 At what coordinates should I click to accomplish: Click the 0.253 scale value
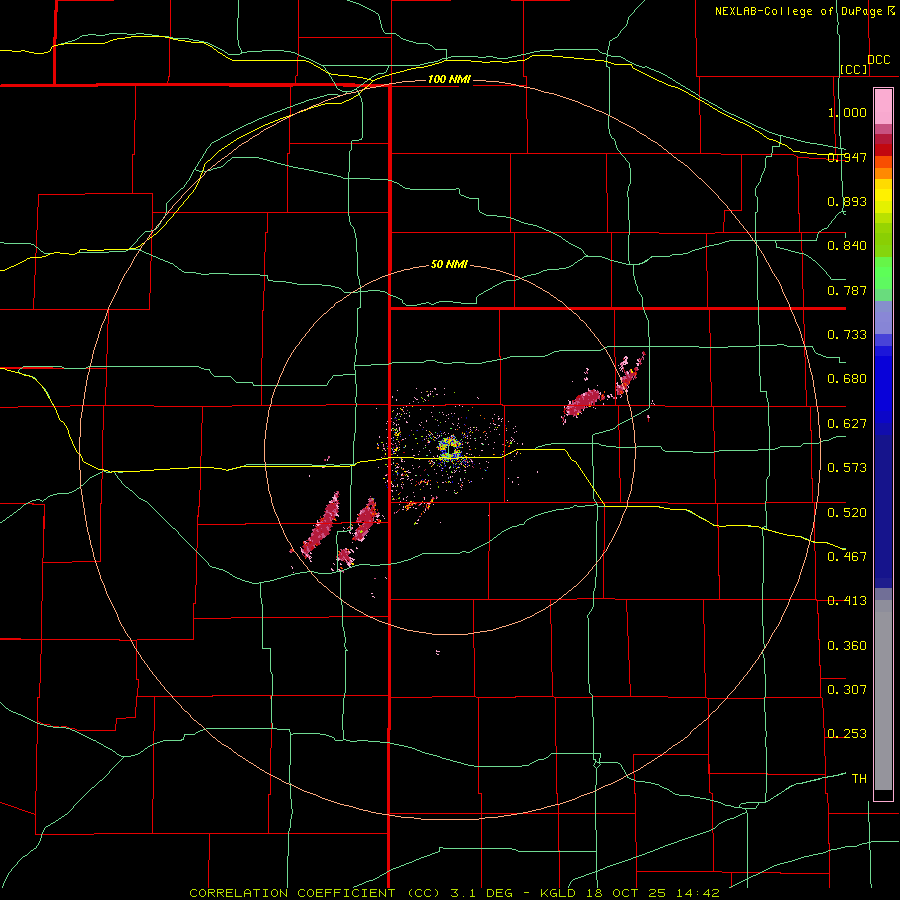click(x=847, y=734)
